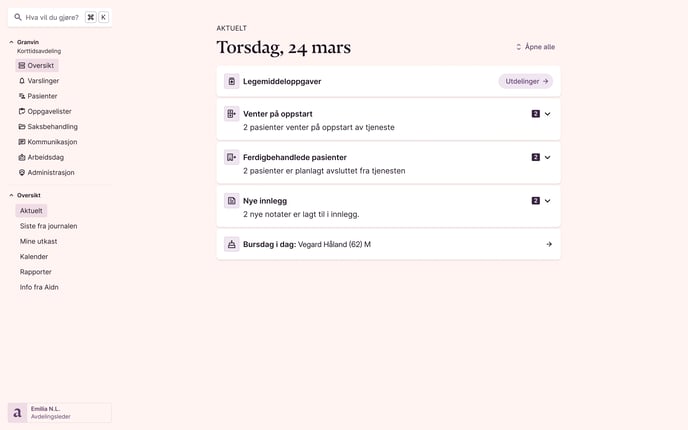Image resolution: width=688 pixels, height=430 pixels.
Task: Open Oppgavelister icon in sidebar
Action: 22,111
